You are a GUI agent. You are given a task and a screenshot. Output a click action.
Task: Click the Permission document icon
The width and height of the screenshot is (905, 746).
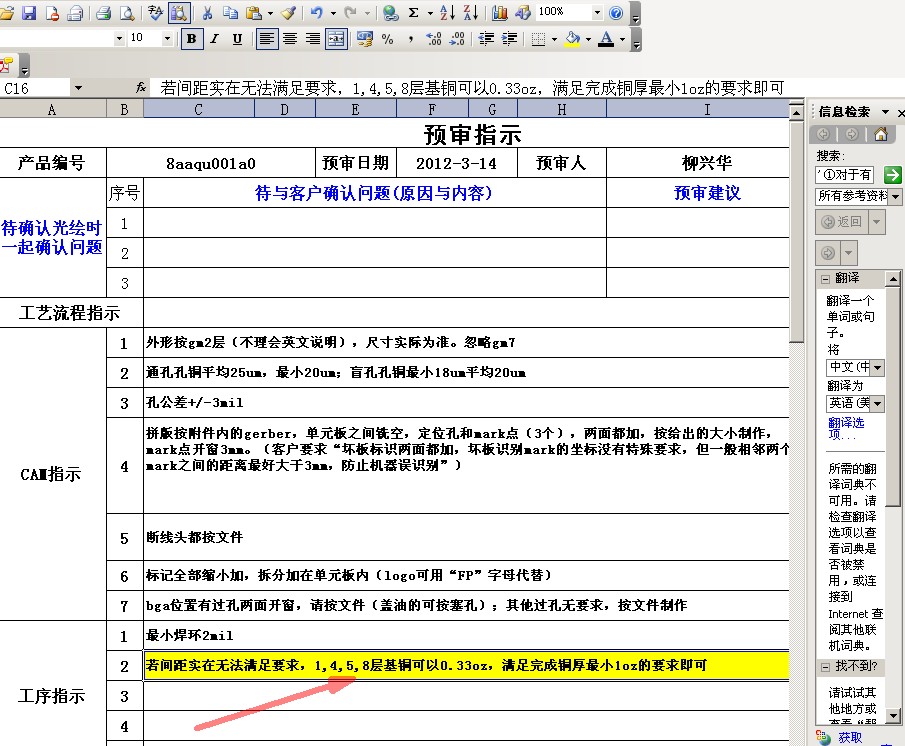tap(53, 13)
